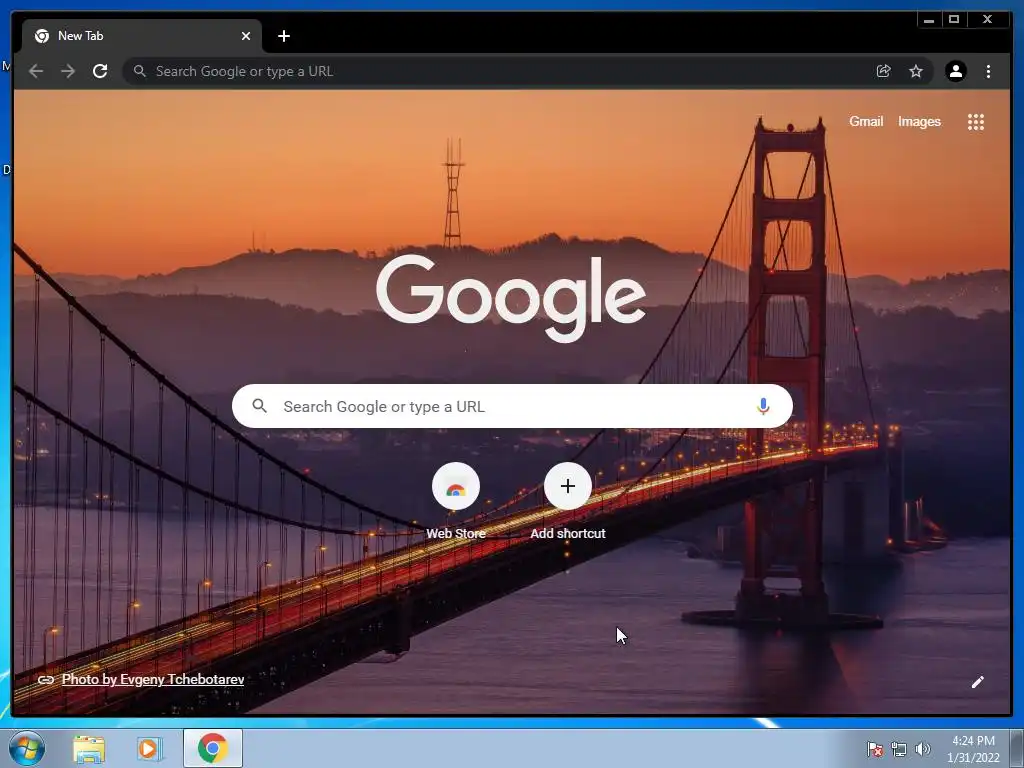Open the network status tray icon
This screenshot has width=1024, height=768.
(x=899, y=750)
